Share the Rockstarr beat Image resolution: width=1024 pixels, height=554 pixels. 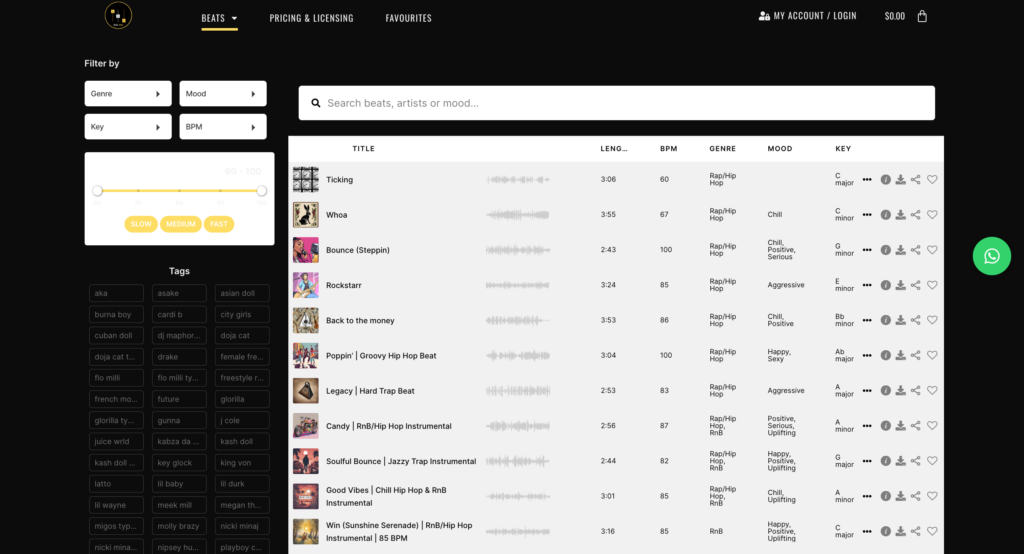916,285
